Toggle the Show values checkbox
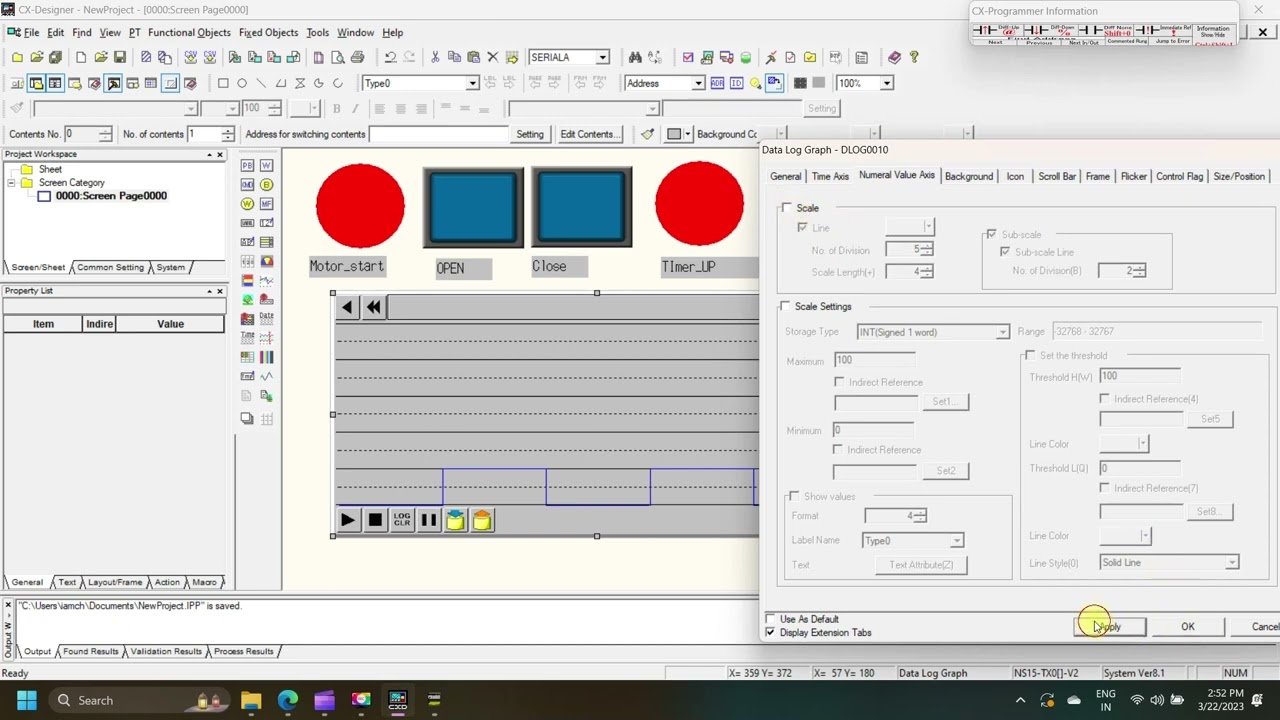The image size is (1280, 720). click(x=795, y=496)
